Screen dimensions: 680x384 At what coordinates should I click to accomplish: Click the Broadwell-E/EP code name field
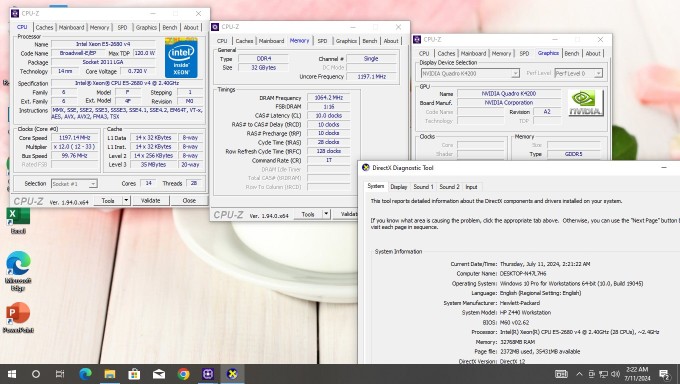pyautogui.click(x=78, y=53)
